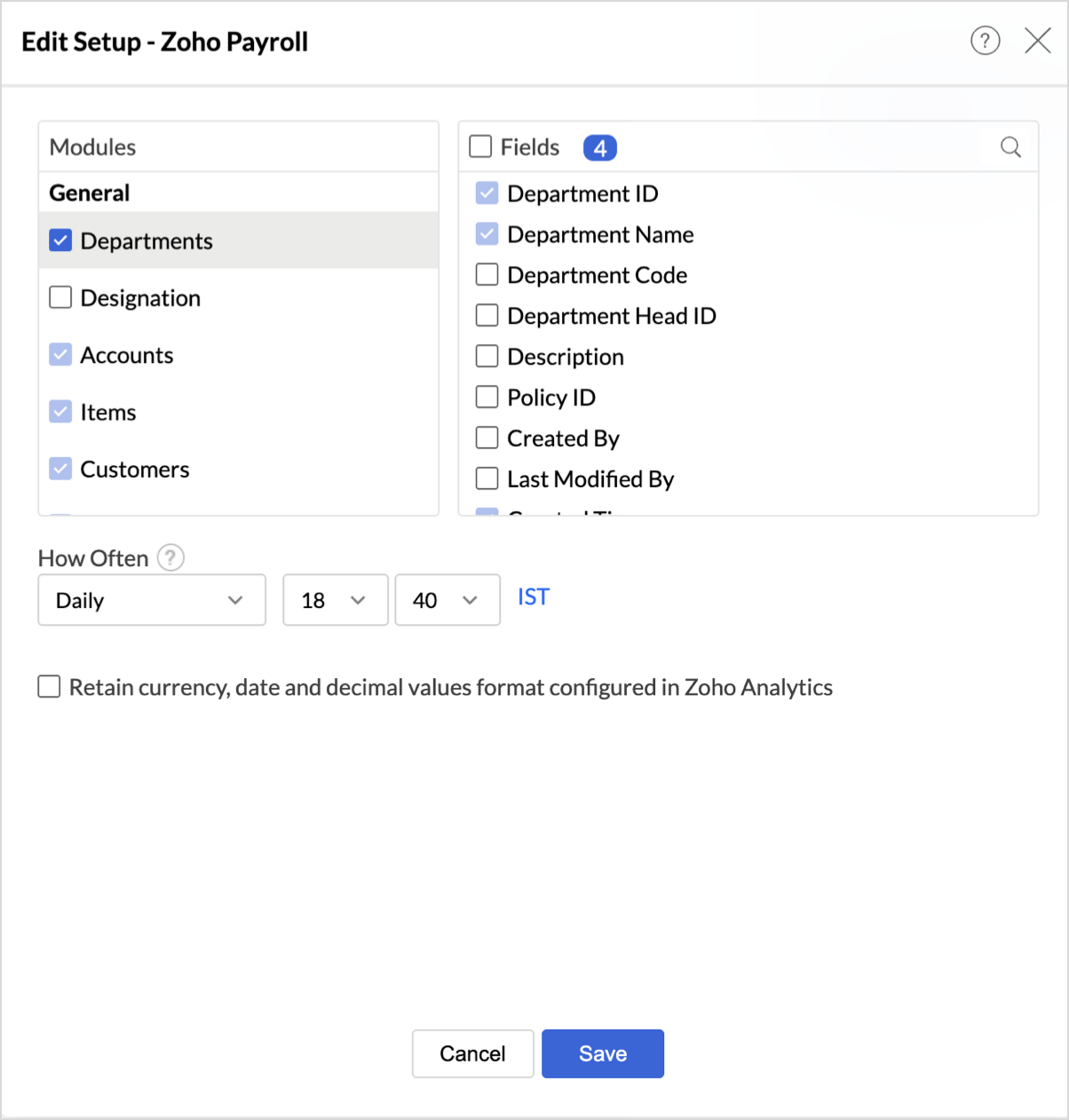
Task: Click the Cancel button
Action: pos(472,1053)
